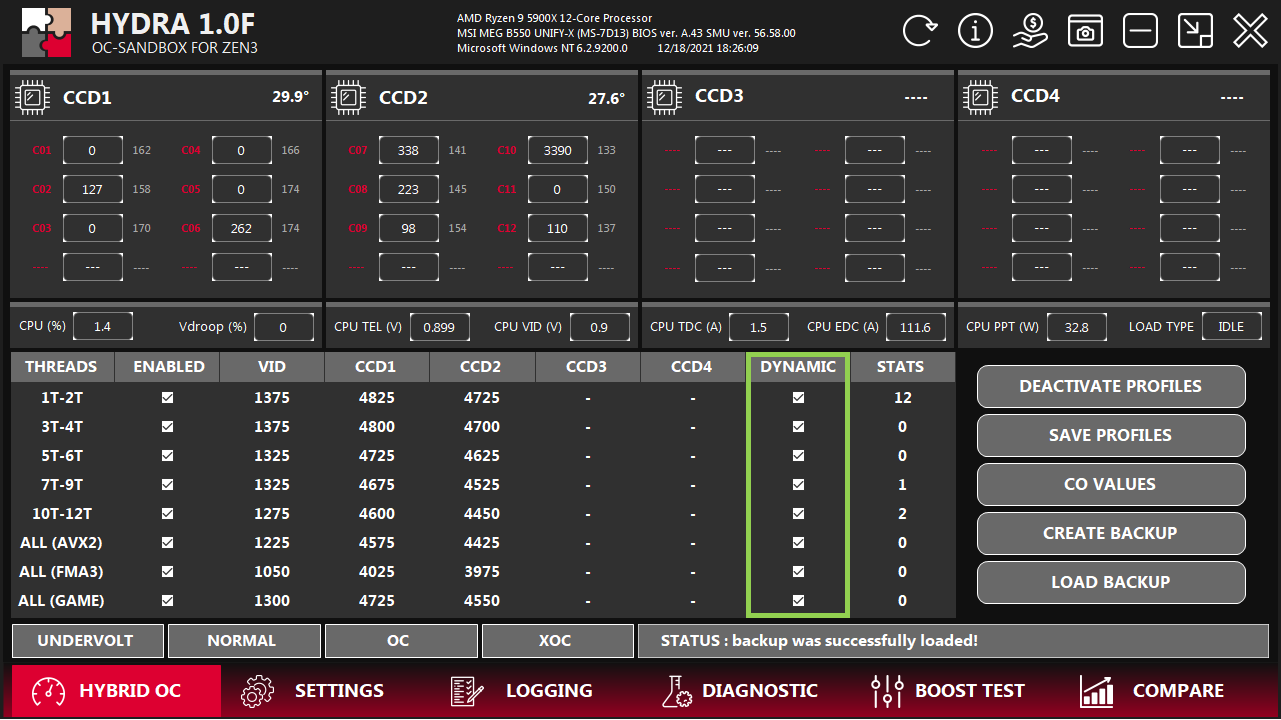1281x720 pixels.
Task: Uncheck DYNAMIC for the 10T-12T profile
Action: [x=798, y=513]
